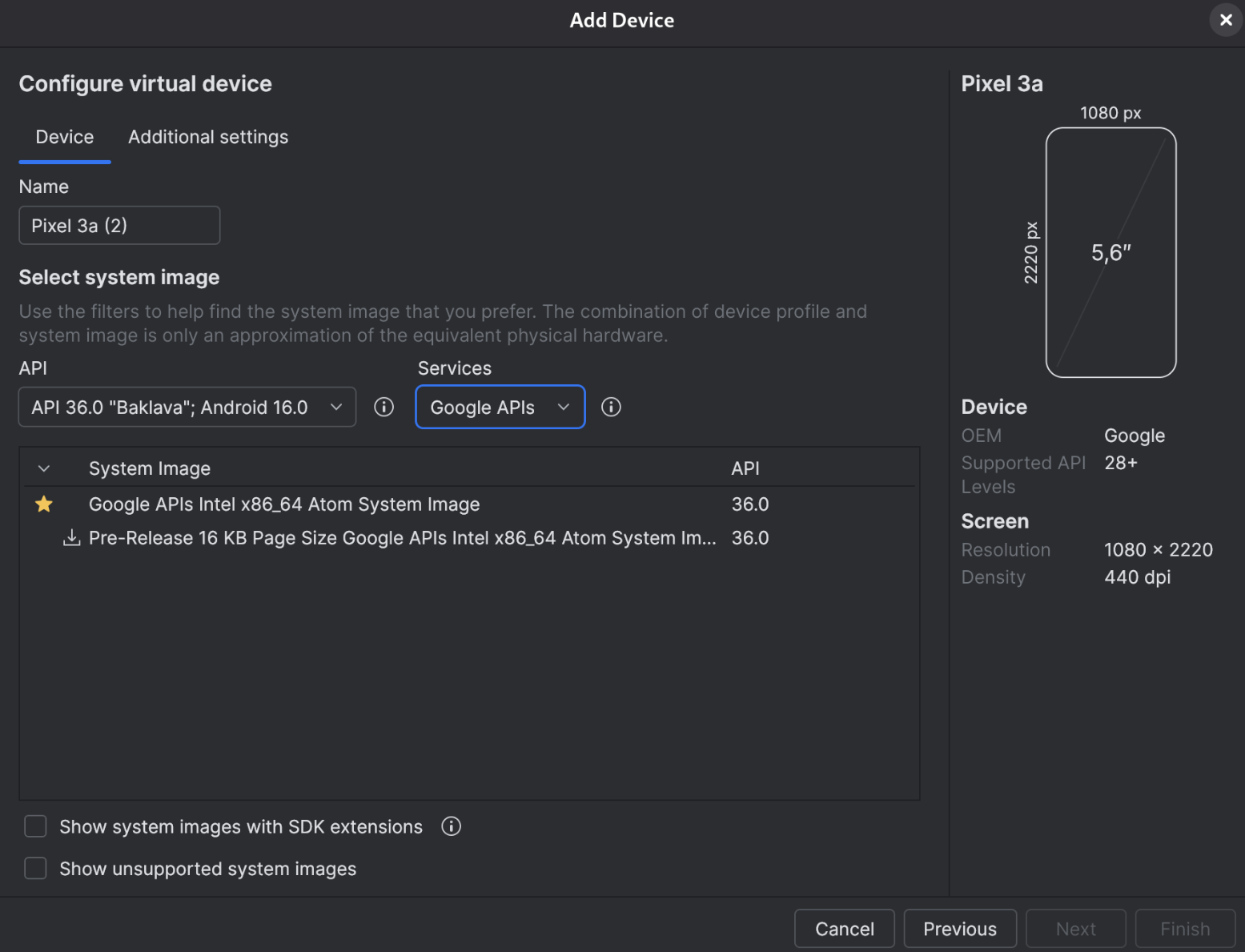Enable Show system images with SDK extensions
The height and width of the screenshot is (952, 1245).
click(36, 826)
